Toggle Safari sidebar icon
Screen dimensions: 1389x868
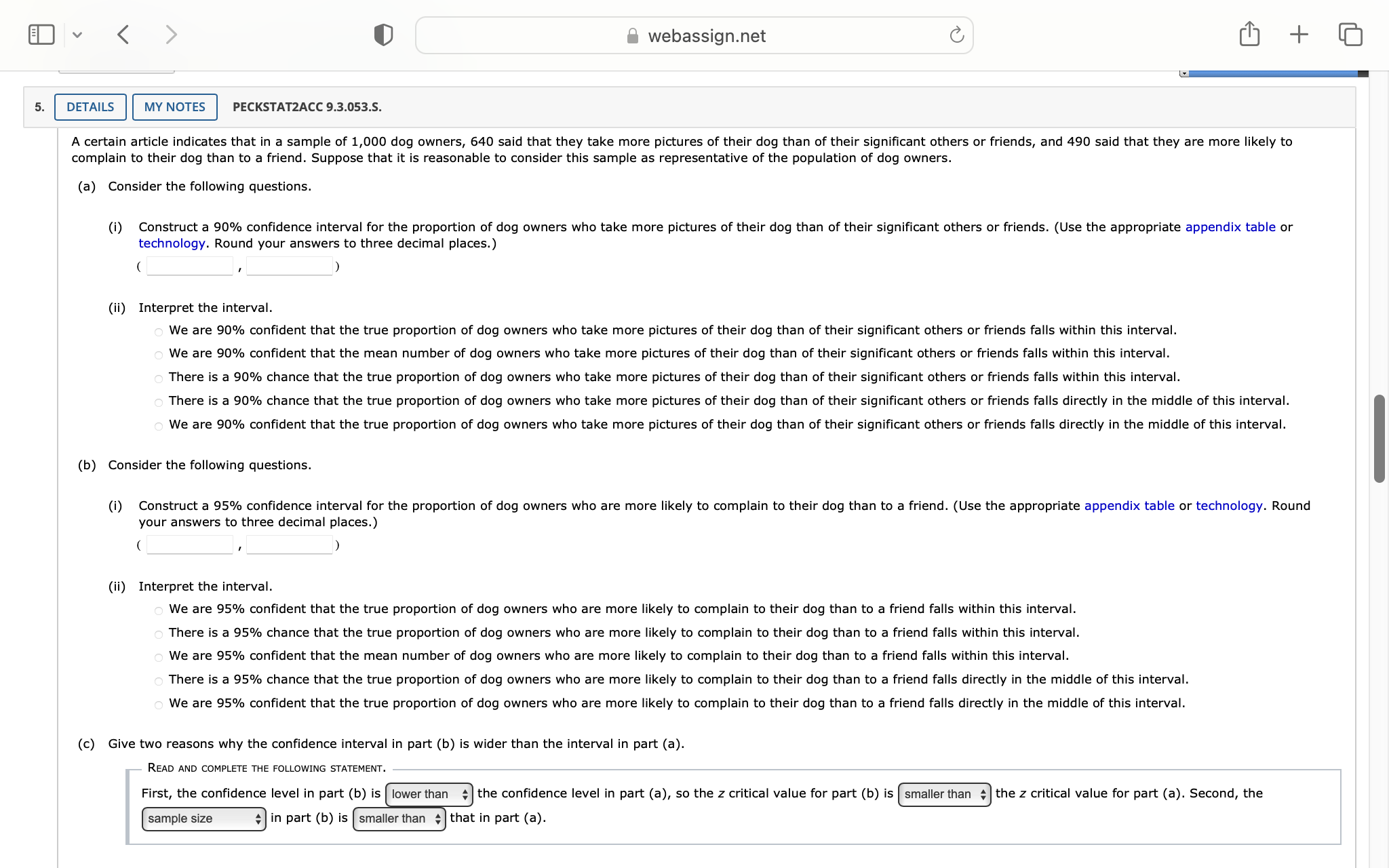[41, 35]
